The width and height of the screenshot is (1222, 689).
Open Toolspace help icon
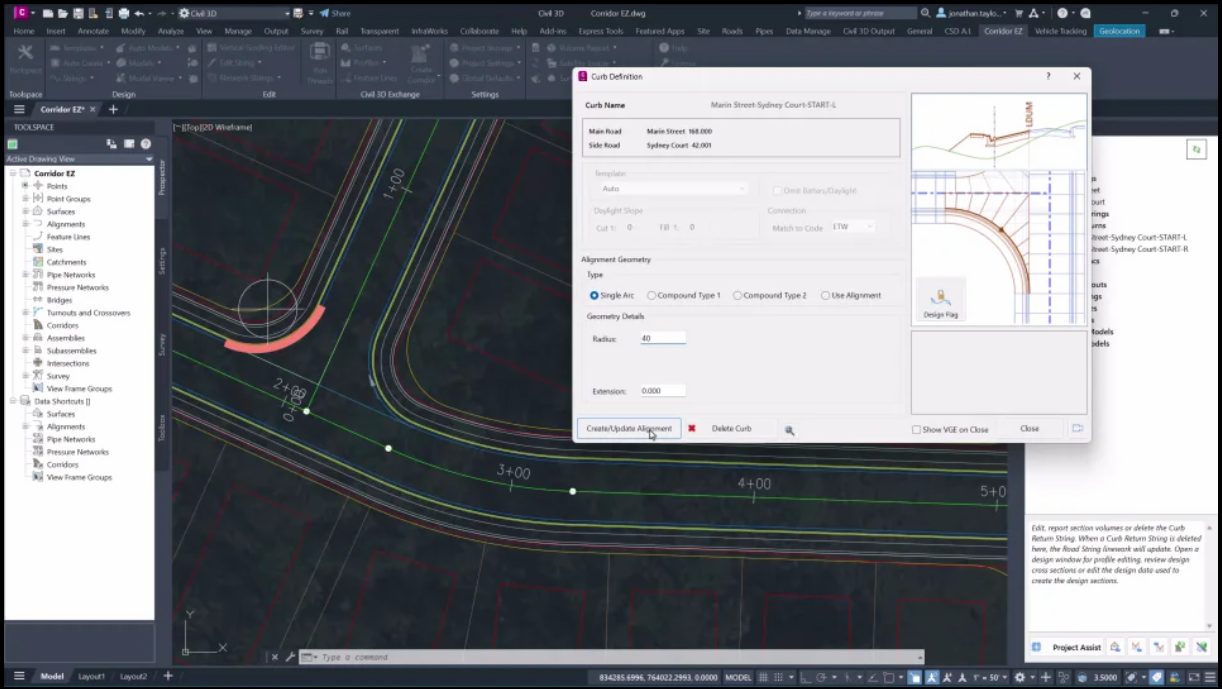coord(146,144)
